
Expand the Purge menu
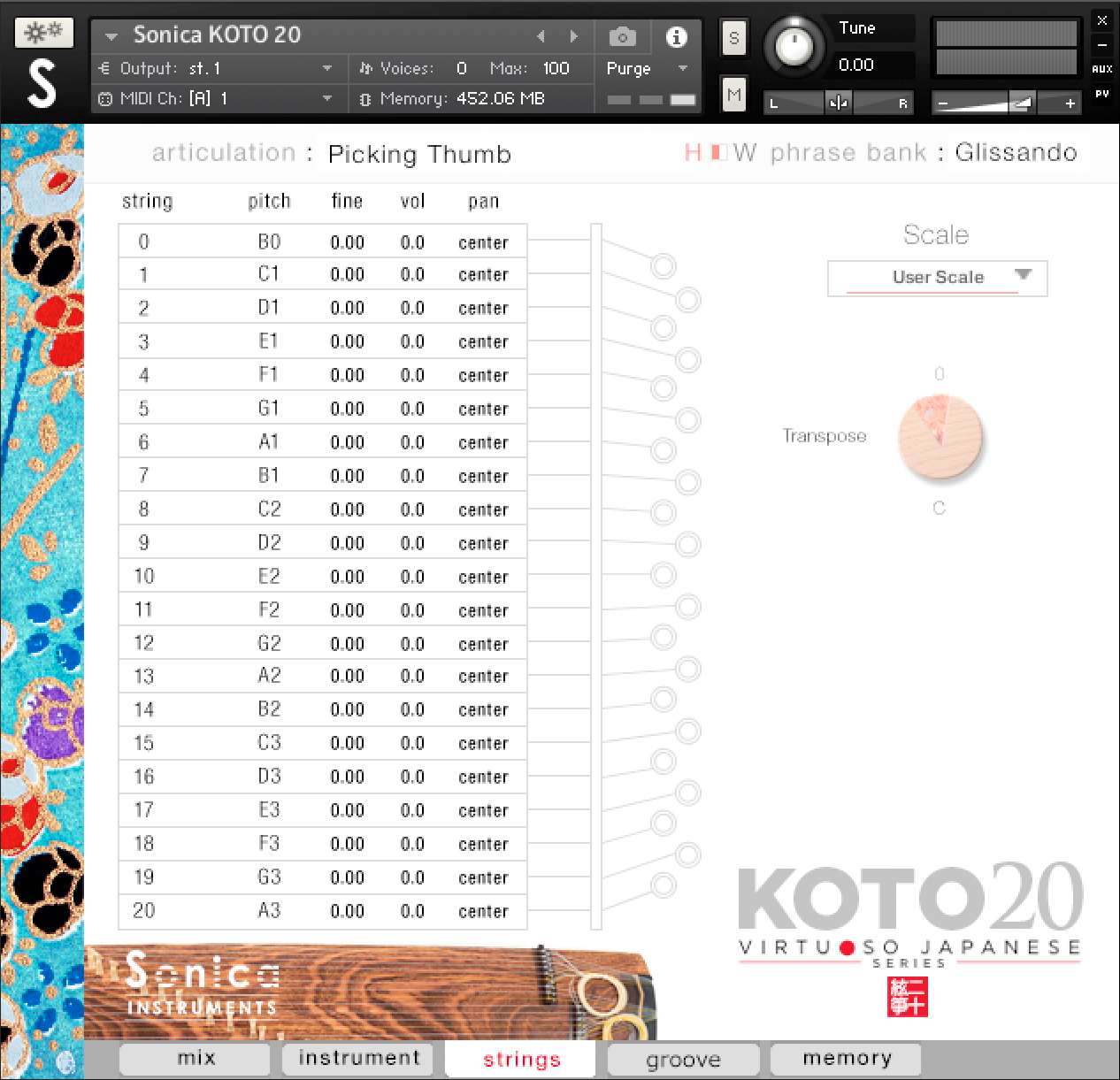point(681,68)
